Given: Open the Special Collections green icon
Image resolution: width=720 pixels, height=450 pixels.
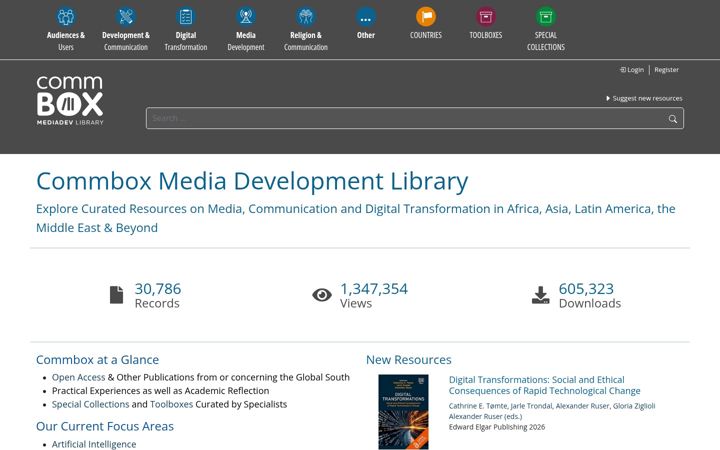Looking at the screenshot, I should (546, 17).
